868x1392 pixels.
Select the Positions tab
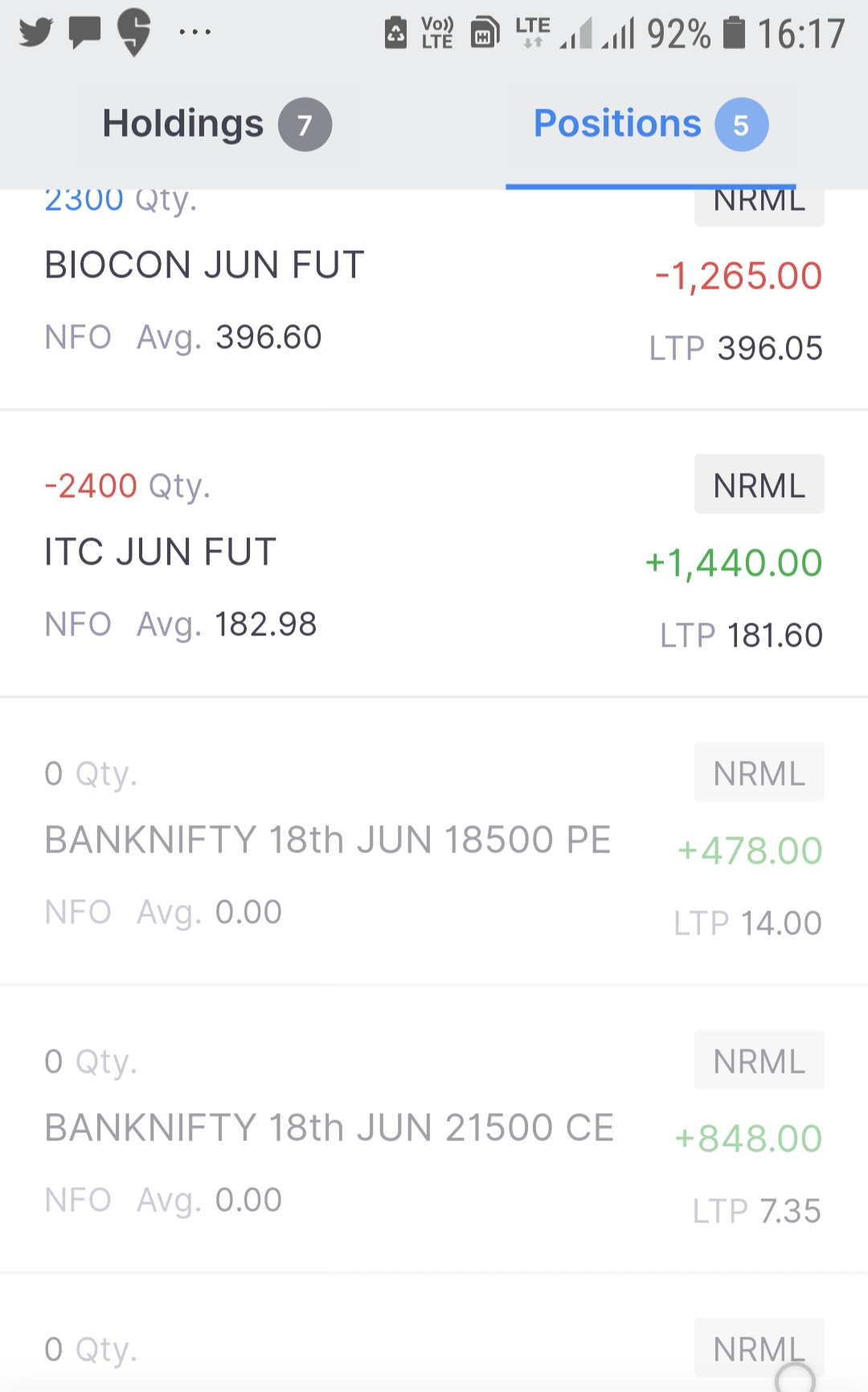coord(617,124)
